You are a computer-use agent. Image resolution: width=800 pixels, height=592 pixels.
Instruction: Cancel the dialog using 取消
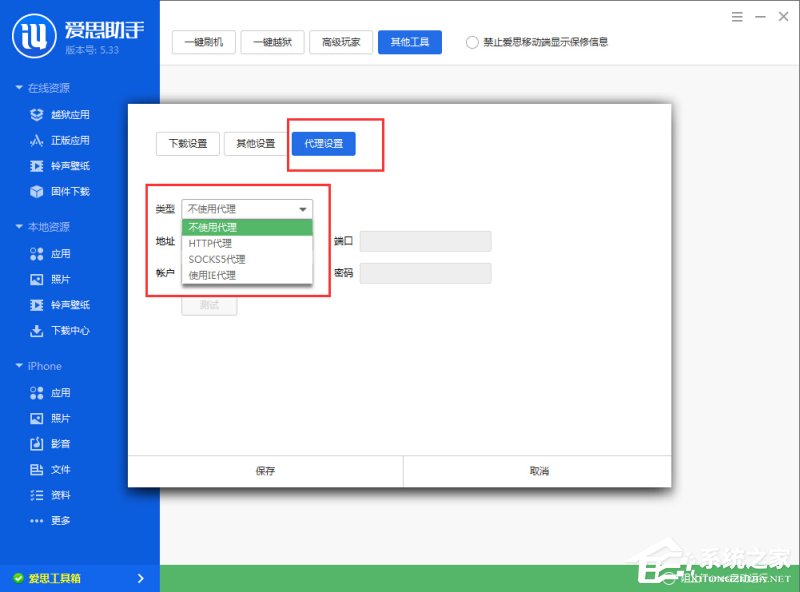[538, 470]
